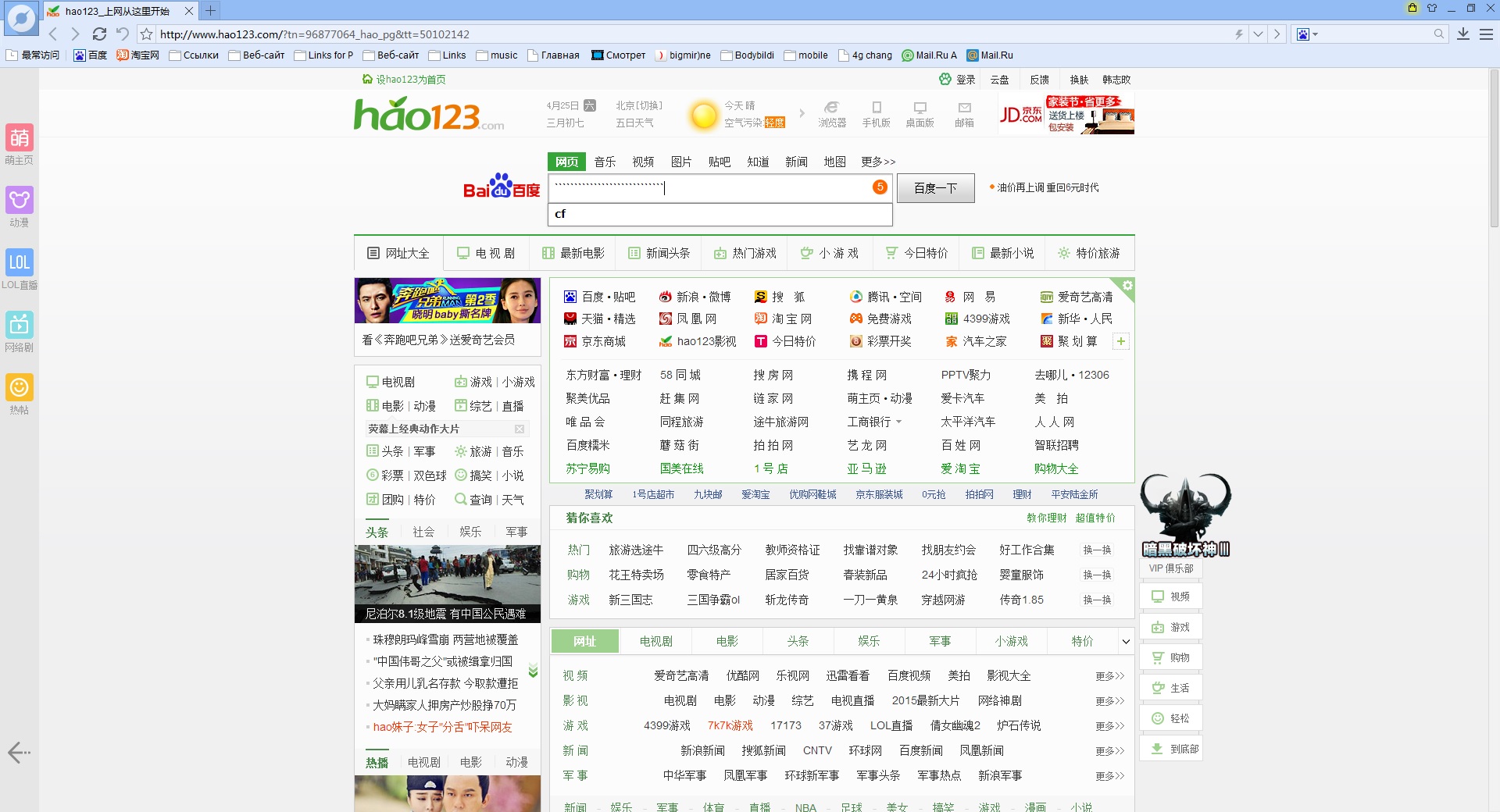The height and width of the screenshot is (812, 1500).
Task: Open 萌主页 sidebar icon
Action: 20,138
